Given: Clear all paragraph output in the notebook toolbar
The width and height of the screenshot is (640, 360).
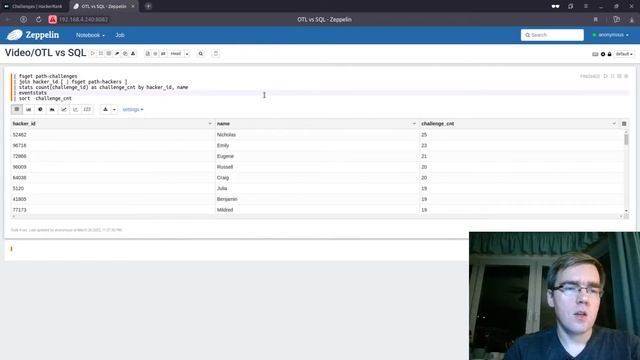Looking at the screenshot, I should click(x=117, y=53).
